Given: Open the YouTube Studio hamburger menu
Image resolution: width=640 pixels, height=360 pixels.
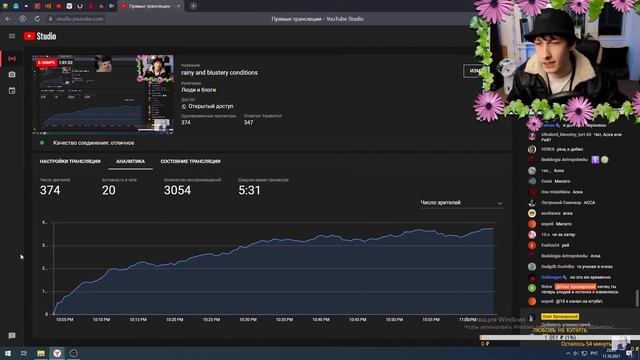Looking at the screenshot, I should tap(12, 36).
